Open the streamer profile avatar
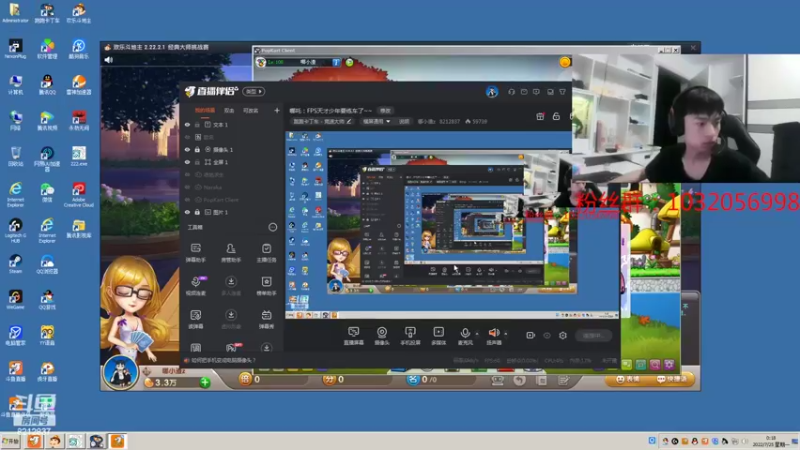The height and width of the screenshot is (450, 800). [x=492, y=92]
